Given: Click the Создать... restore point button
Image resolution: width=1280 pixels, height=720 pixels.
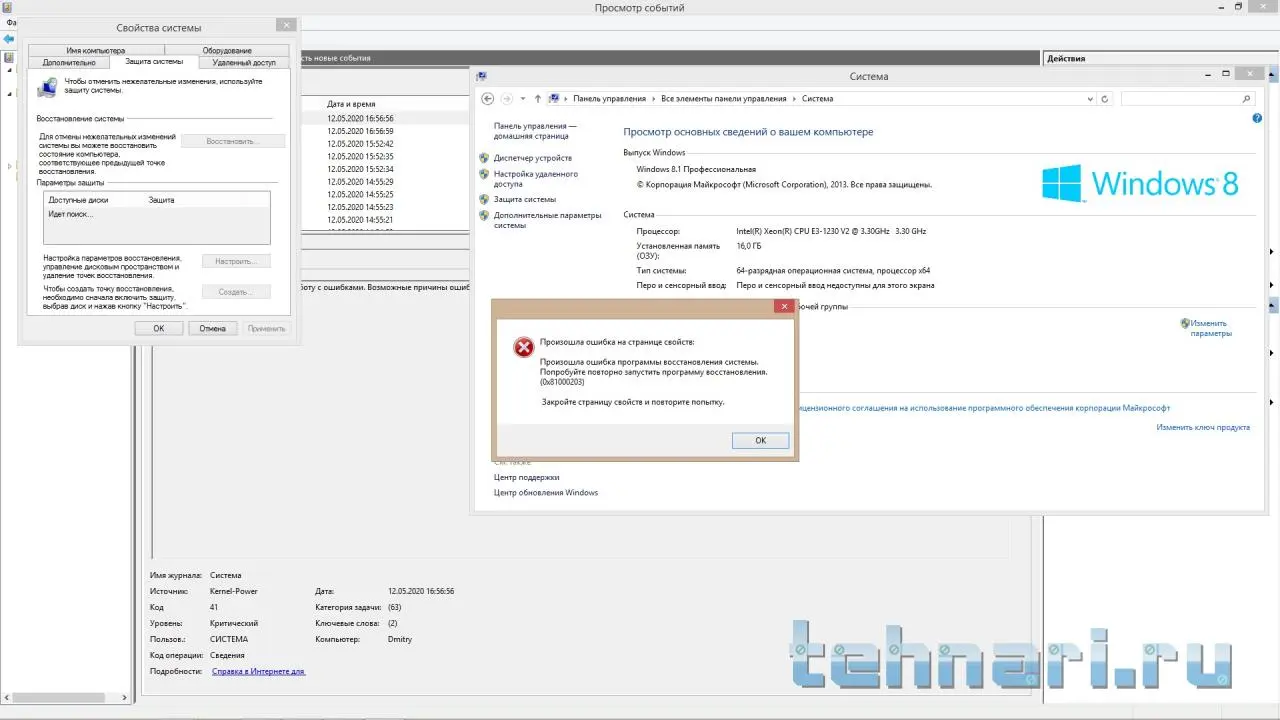Looking at the screenshot, I should [236, 292].
